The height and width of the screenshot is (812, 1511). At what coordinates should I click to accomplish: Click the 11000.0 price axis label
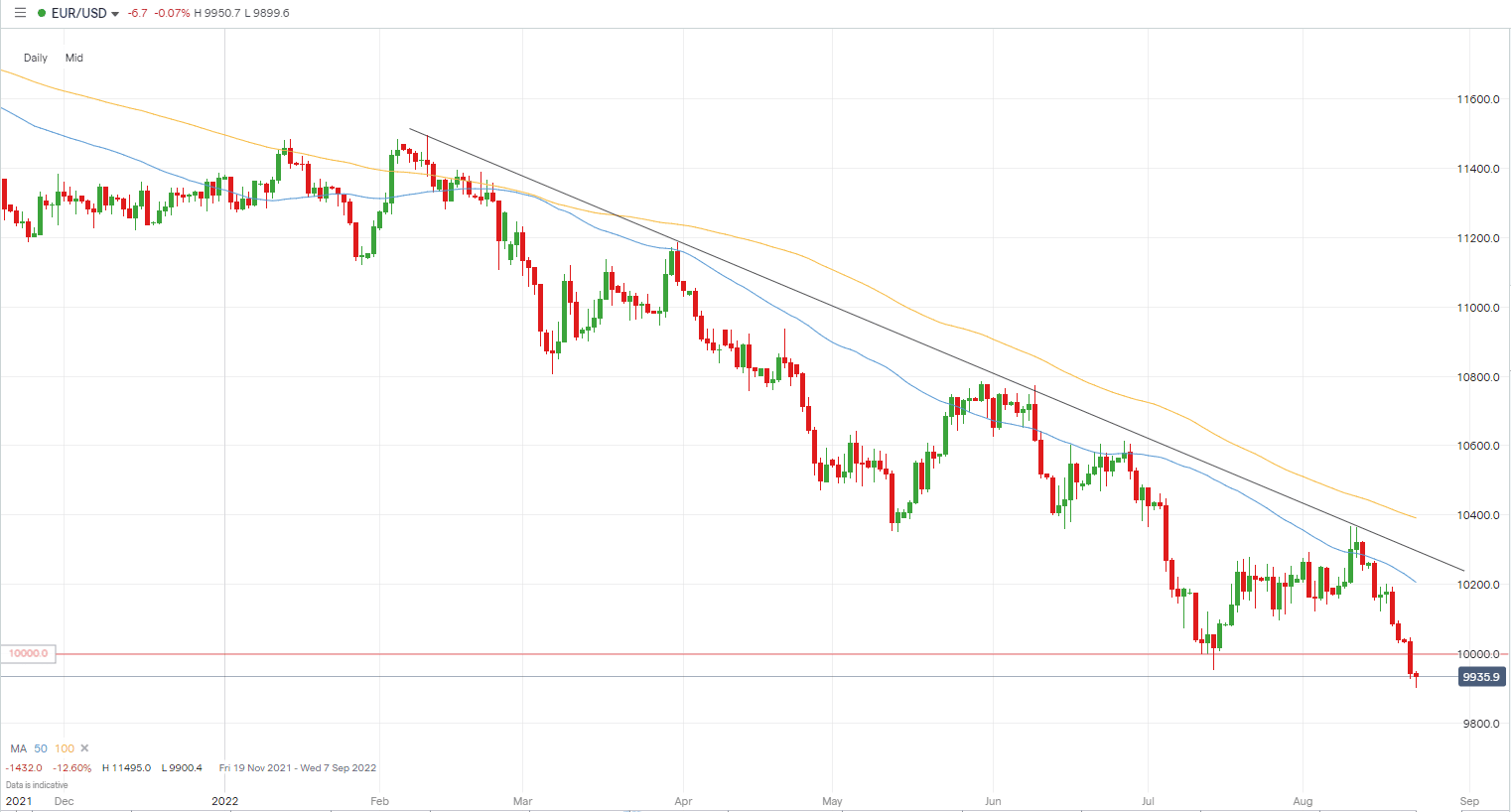(x=1478, y=308)
